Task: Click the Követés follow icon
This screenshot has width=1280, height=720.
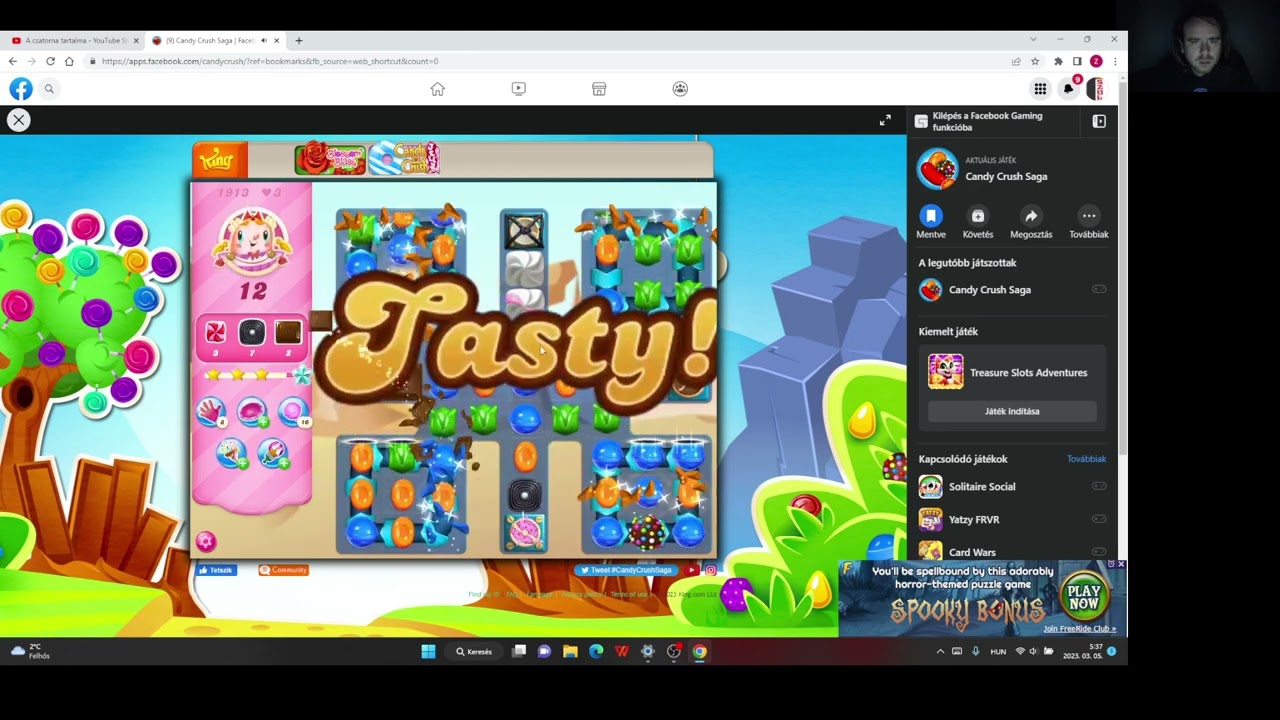Action: click(x=978, y=216)
